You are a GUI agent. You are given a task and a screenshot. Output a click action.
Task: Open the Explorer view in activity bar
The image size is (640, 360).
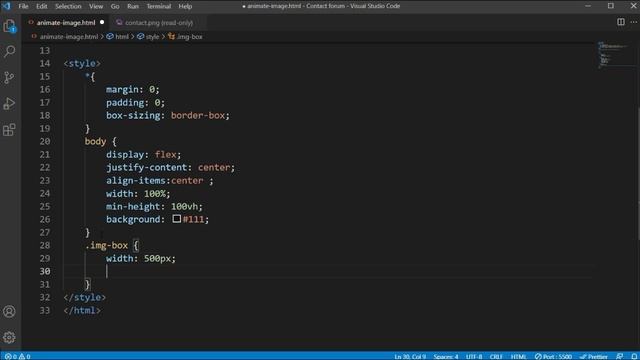pos(9,26)
